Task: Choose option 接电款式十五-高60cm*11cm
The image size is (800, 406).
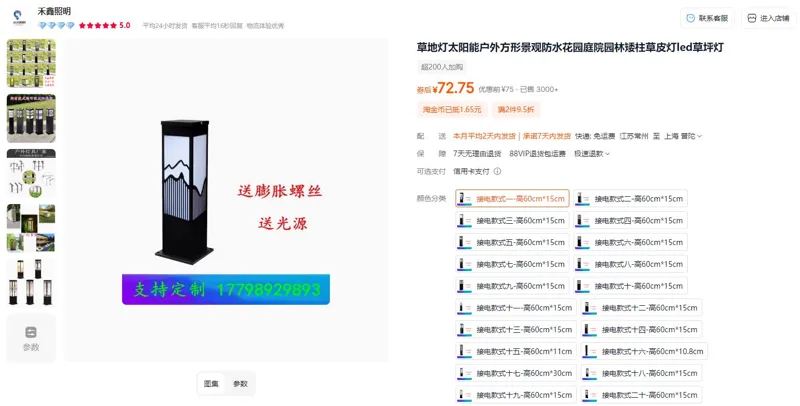Action: coord(516,351)
